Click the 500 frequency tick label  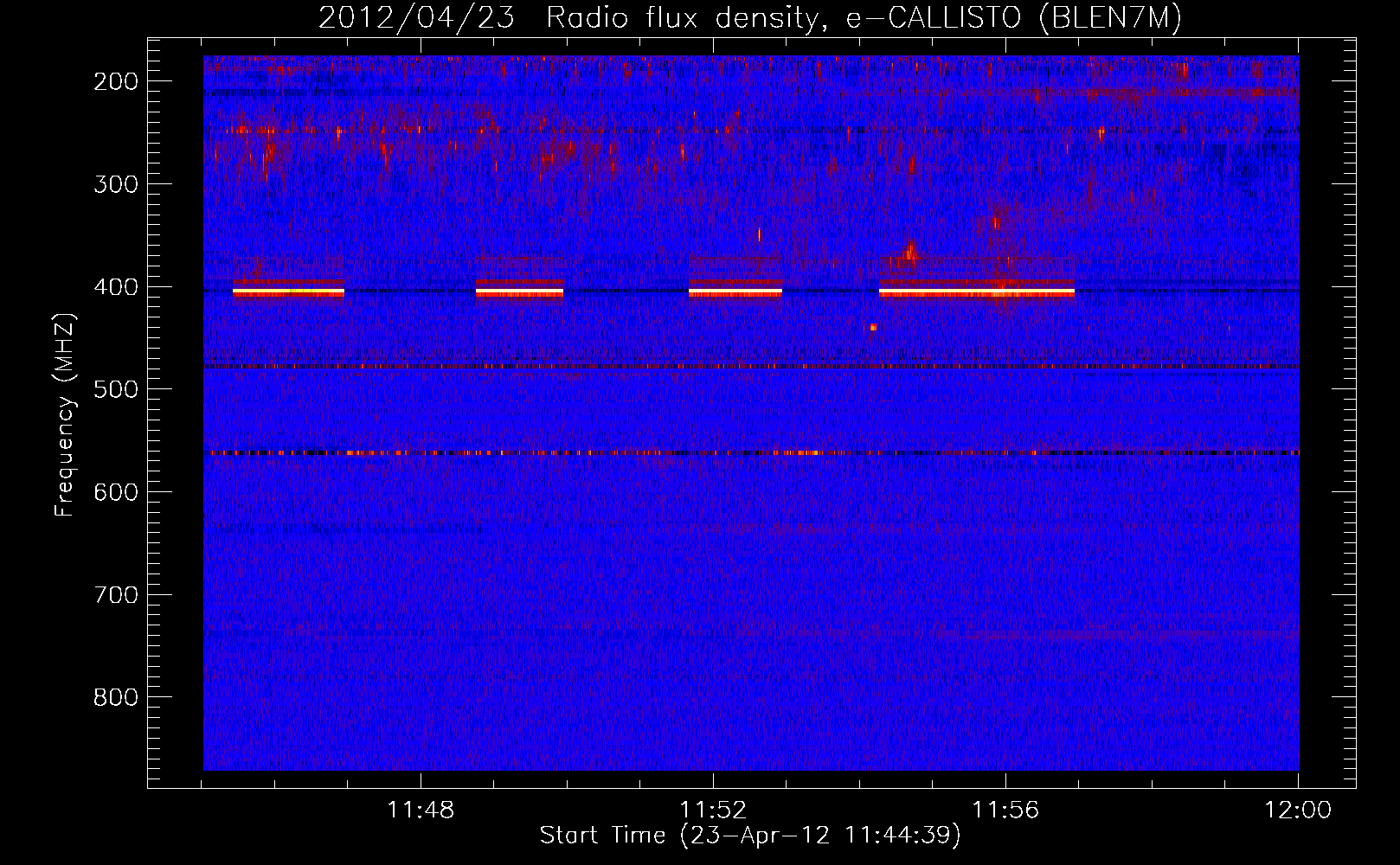(115, 389)
